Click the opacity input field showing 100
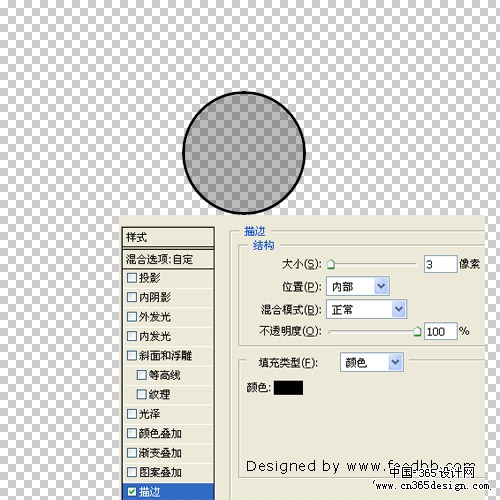500x500 pixels. [x=440, y=331]
